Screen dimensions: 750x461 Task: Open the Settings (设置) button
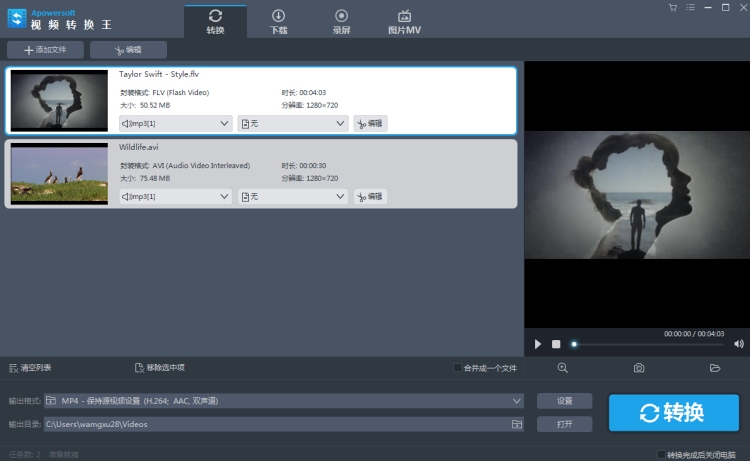pyautogui.click(x=564, y=401)
